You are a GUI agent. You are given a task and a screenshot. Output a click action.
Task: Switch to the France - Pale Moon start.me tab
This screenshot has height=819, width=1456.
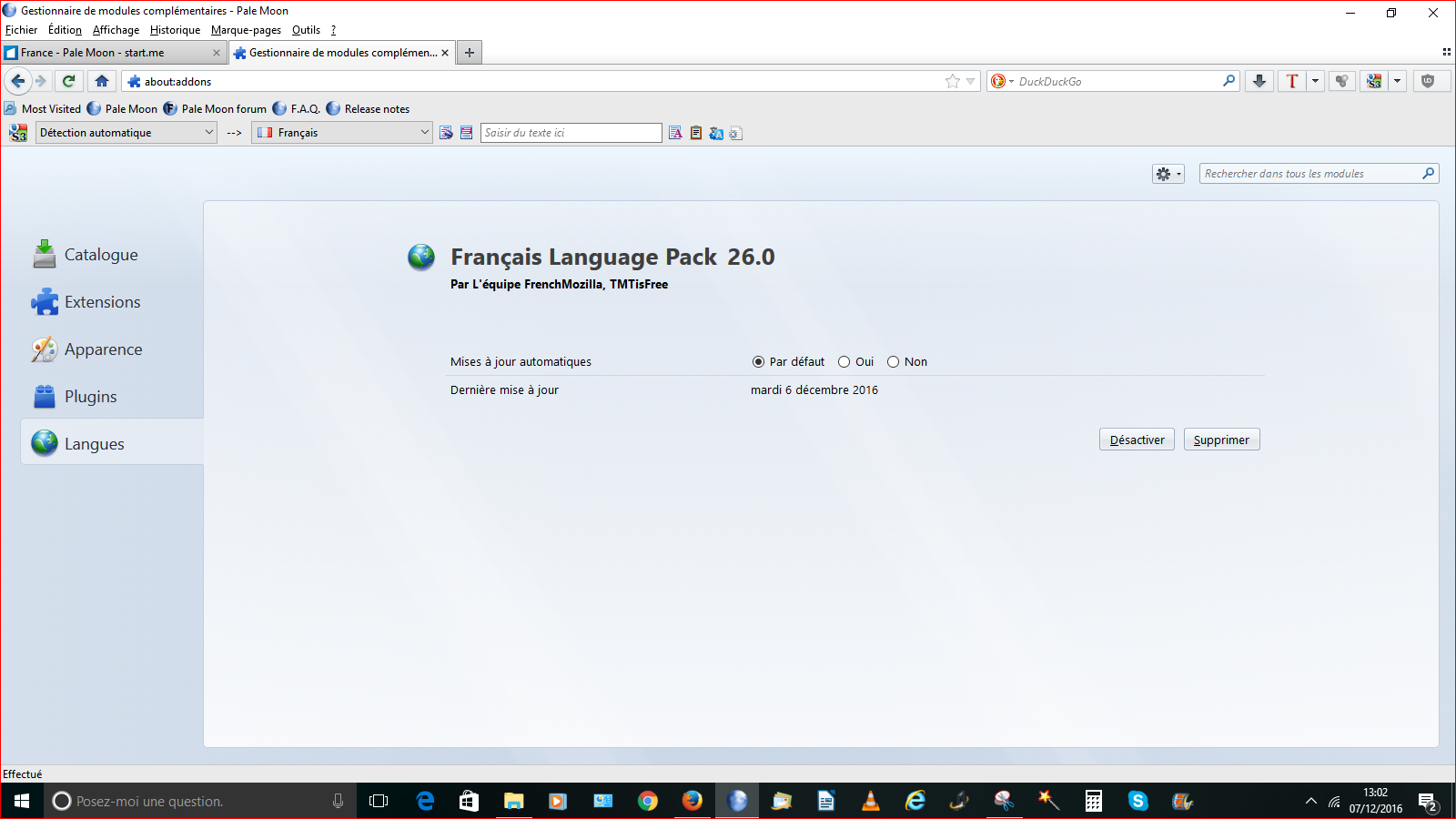[x=113, y=53]
